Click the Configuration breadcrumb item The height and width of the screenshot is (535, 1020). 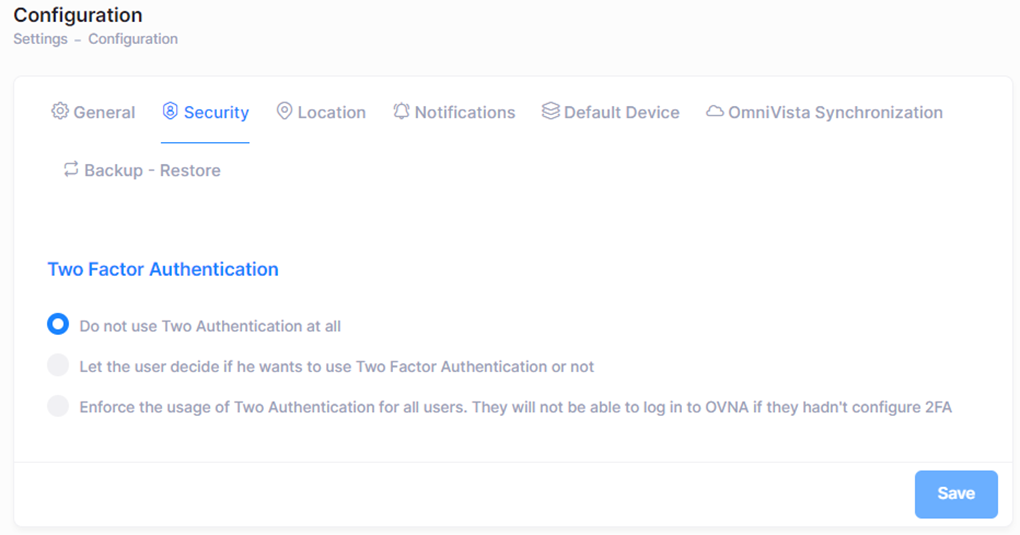coord(133,39)
